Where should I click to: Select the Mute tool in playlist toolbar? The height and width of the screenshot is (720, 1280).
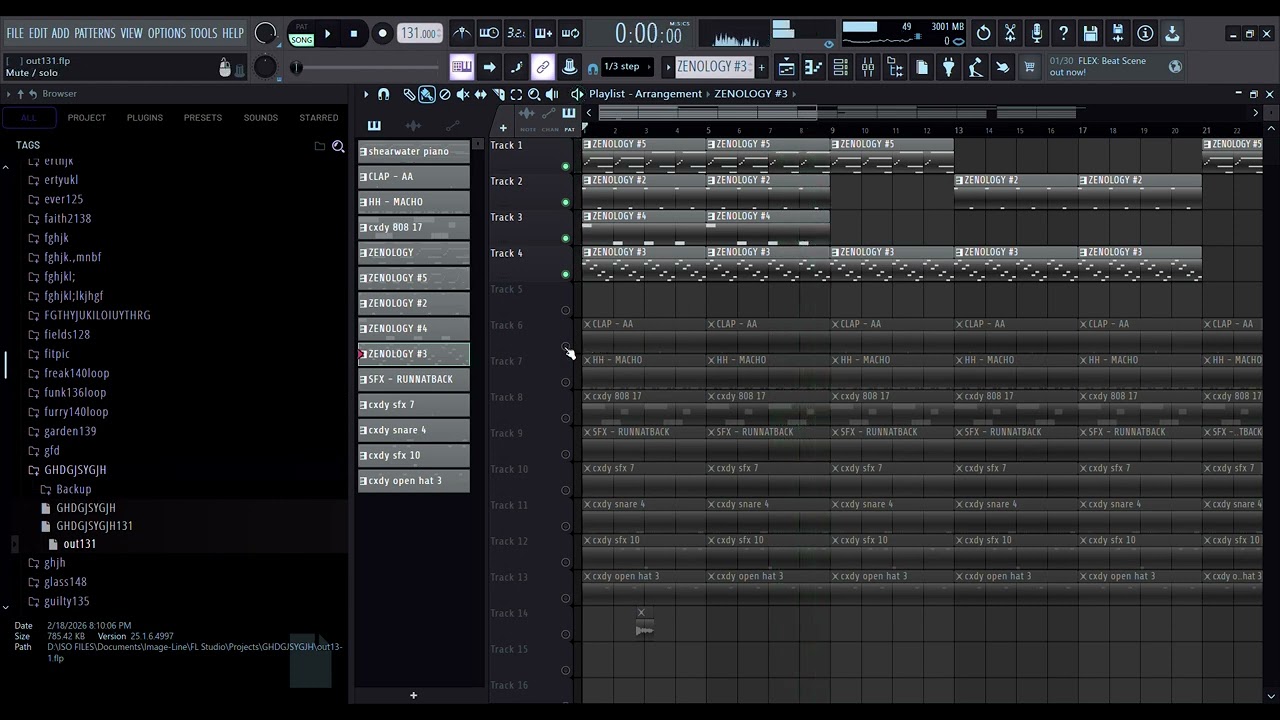[463, 94]
